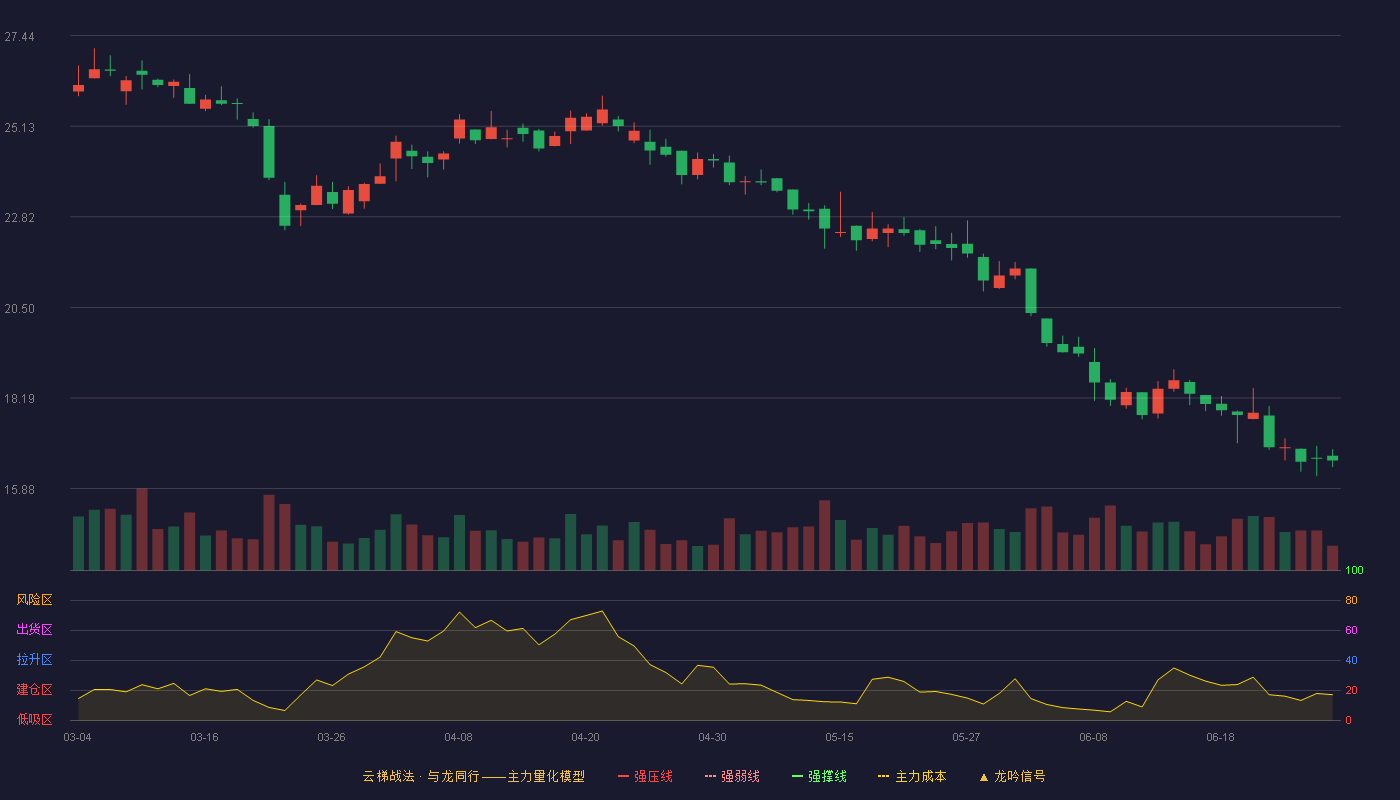Select the 风险区 zone label
The height and width of the screenshot is (800, 1400).
click(34, 600)
